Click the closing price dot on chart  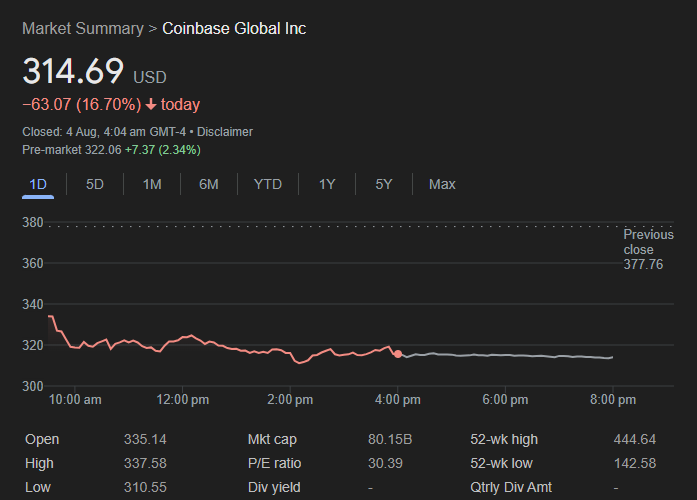pyautogui.click(x=398, y=354)
